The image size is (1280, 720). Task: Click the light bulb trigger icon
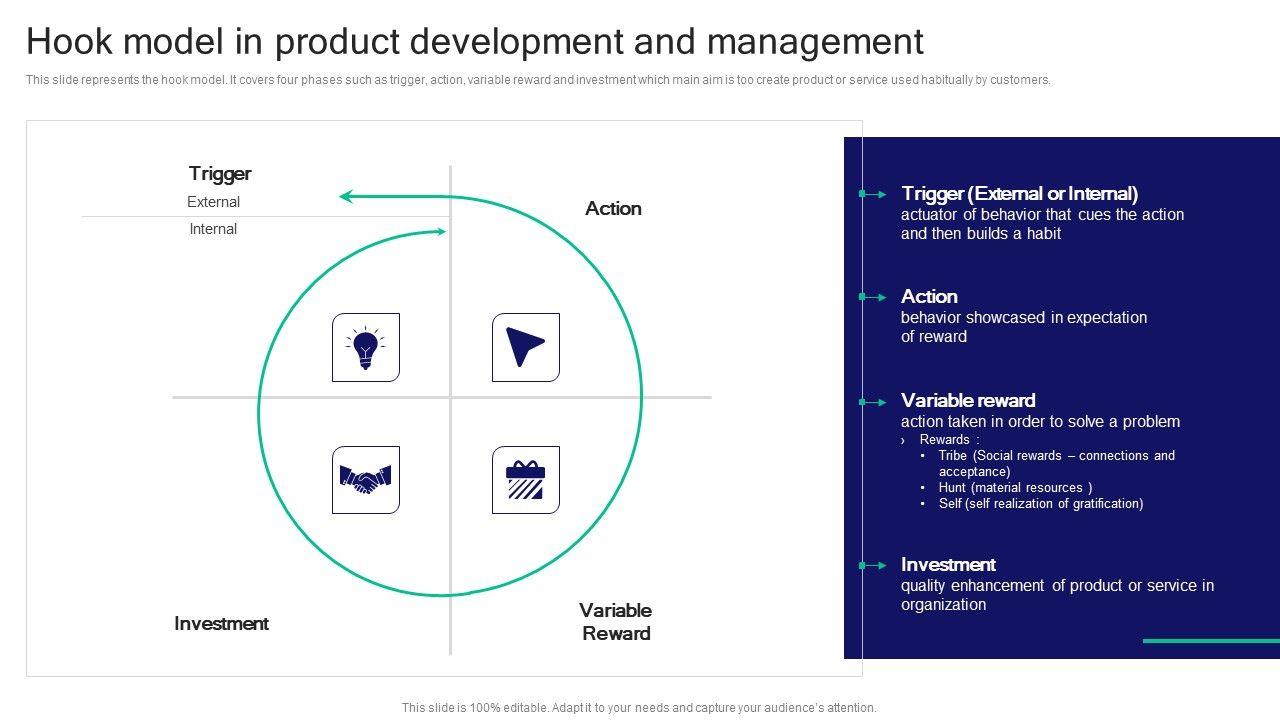366,347
